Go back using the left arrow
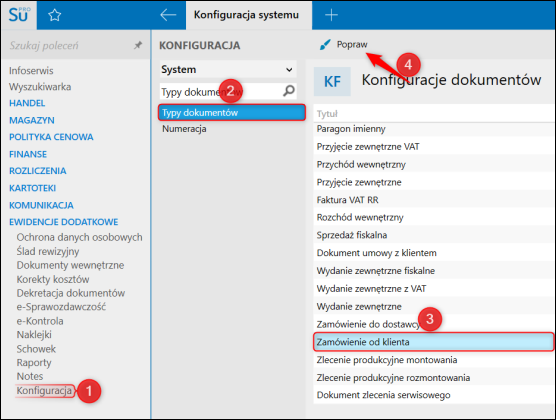 coord(168,15)
